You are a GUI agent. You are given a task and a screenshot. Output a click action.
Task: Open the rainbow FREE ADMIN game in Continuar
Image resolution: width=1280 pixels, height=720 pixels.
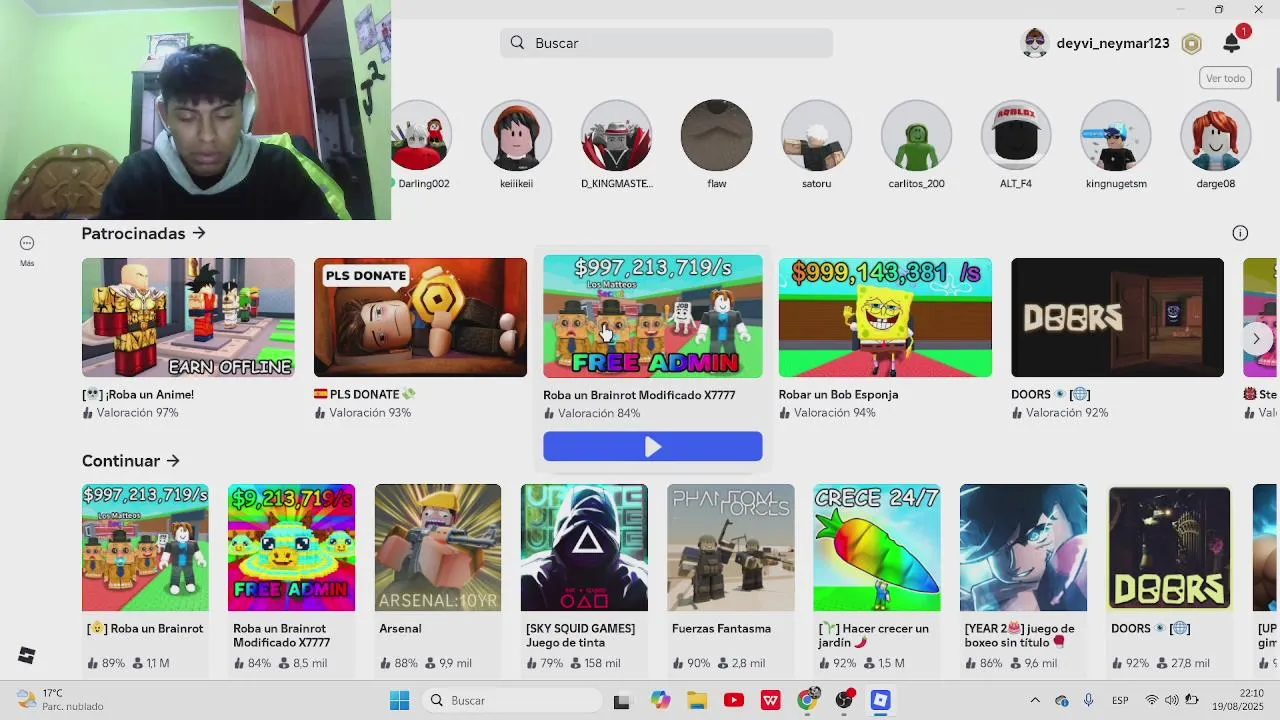[x=291, y=547]
